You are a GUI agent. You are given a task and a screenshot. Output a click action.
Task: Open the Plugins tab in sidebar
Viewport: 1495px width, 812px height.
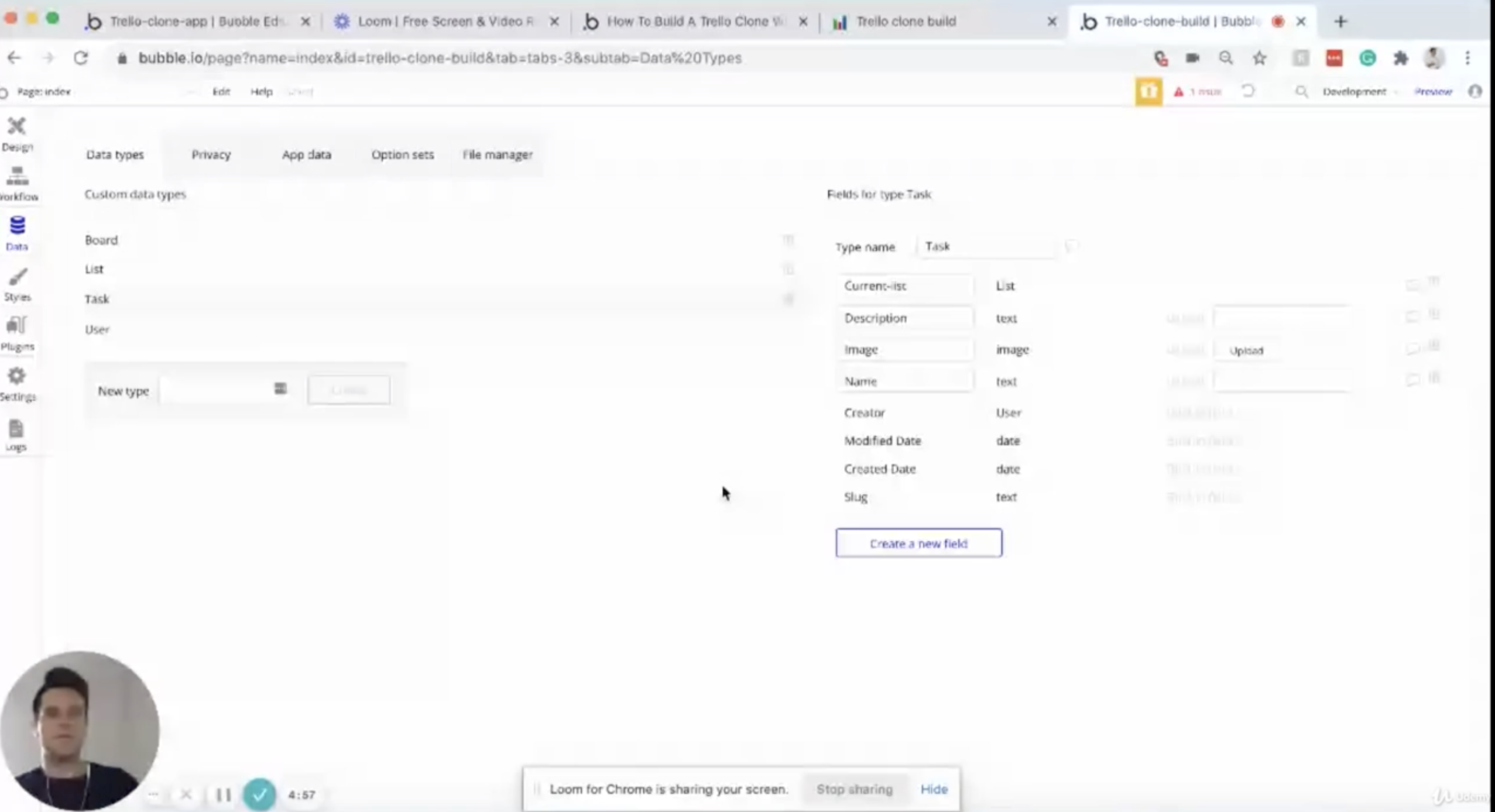click(17, 333)
